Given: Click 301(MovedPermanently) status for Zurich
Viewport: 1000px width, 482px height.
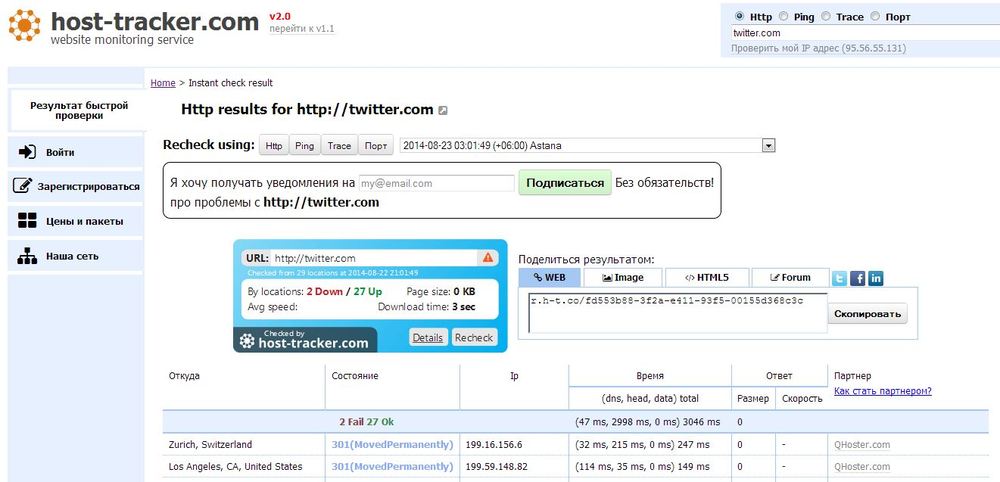Looking at the screenshot, I should pos(392,444).
